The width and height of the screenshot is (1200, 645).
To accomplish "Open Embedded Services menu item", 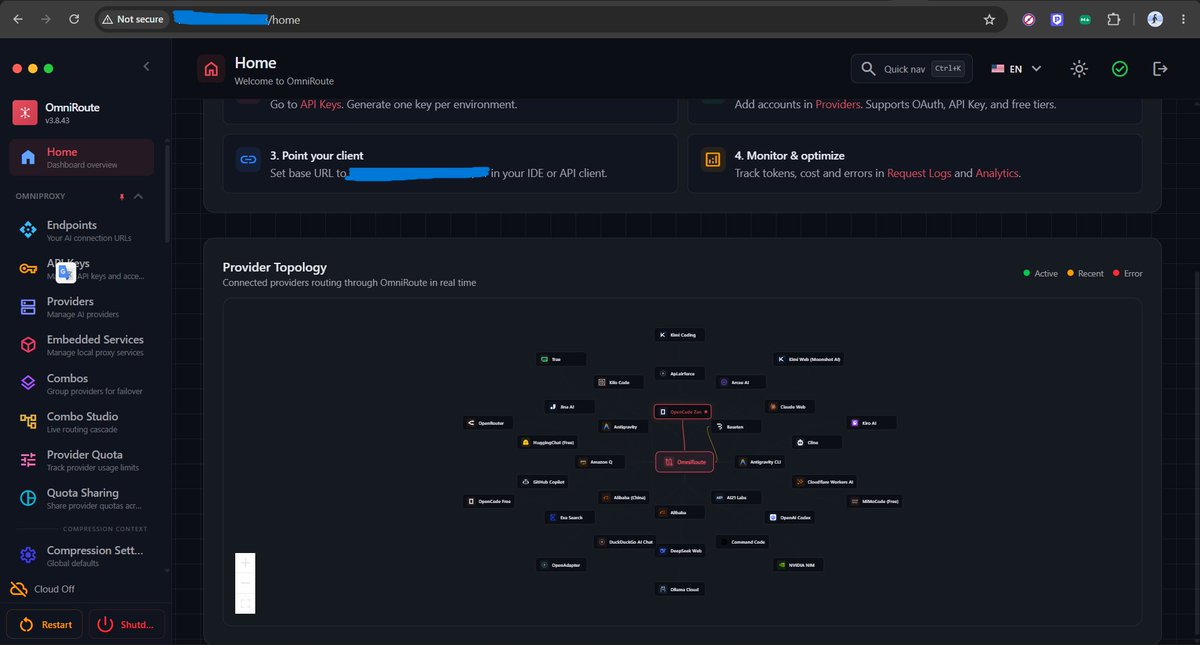I will pyautogui.click(x=81, y=345).
